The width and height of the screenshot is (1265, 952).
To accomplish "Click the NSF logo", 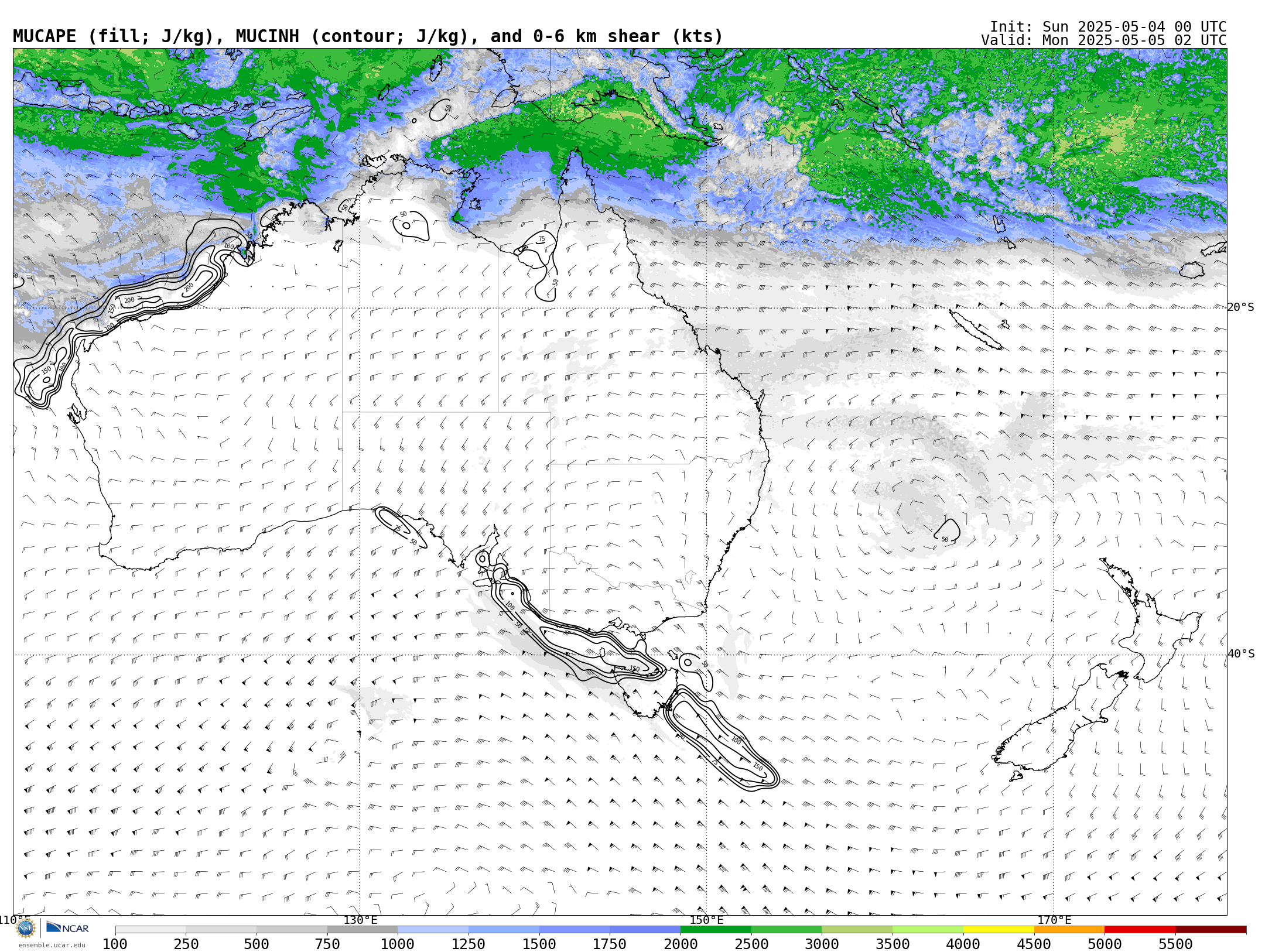I will pos(26,928).
